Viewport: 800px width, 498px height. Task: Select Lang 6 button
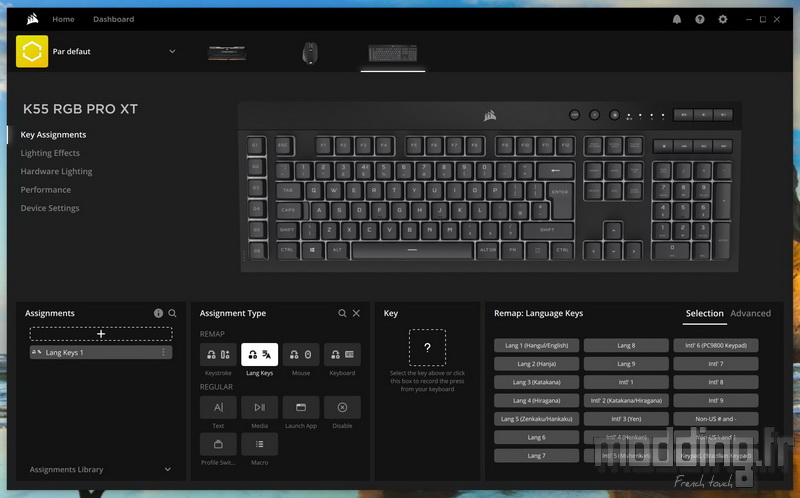tap(536, 437)
